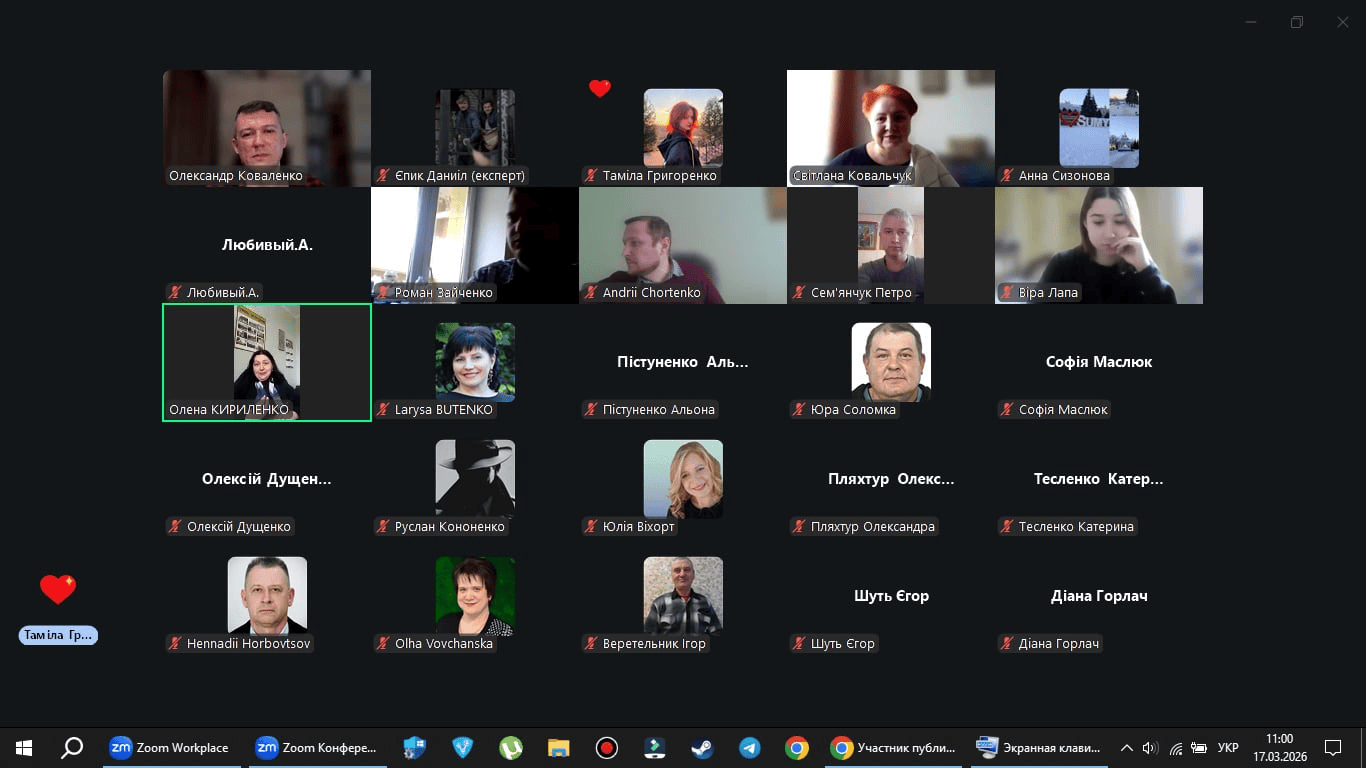Click the red screen recorder taskbar icon
The width and height of the screenshot is (1366, 768).
(x=606, y=748)
